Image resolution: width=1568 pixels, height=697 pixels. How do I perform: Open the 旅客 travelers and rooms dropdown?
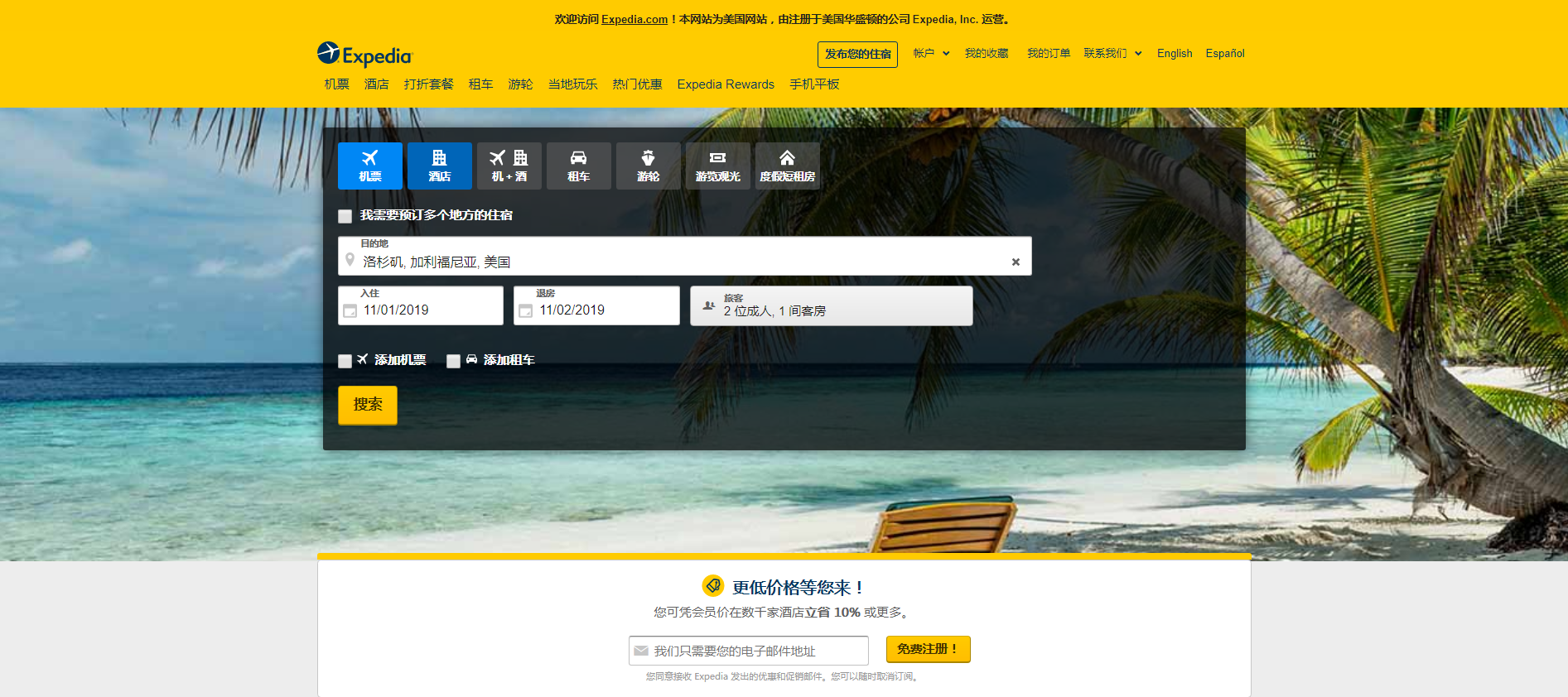click(832, 305)
